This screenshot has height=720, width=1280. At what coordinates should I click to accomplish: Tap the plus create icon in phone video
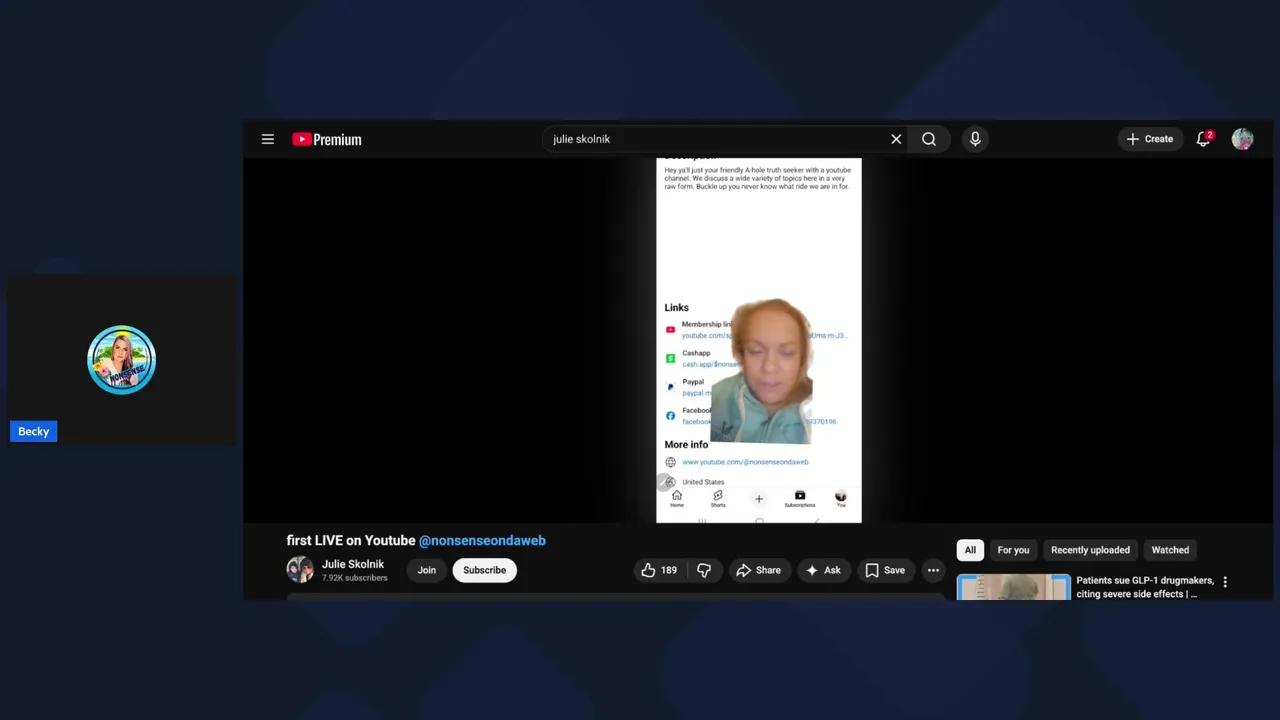[x=759, y=498]
